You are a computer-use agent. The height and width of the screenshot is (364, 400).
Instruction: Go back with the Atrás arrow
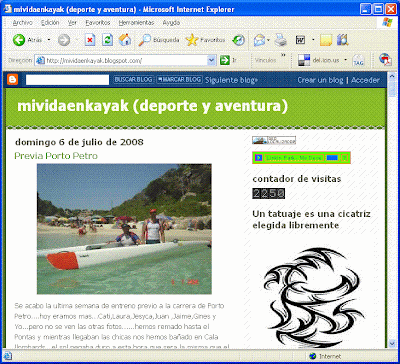[19, 40]
